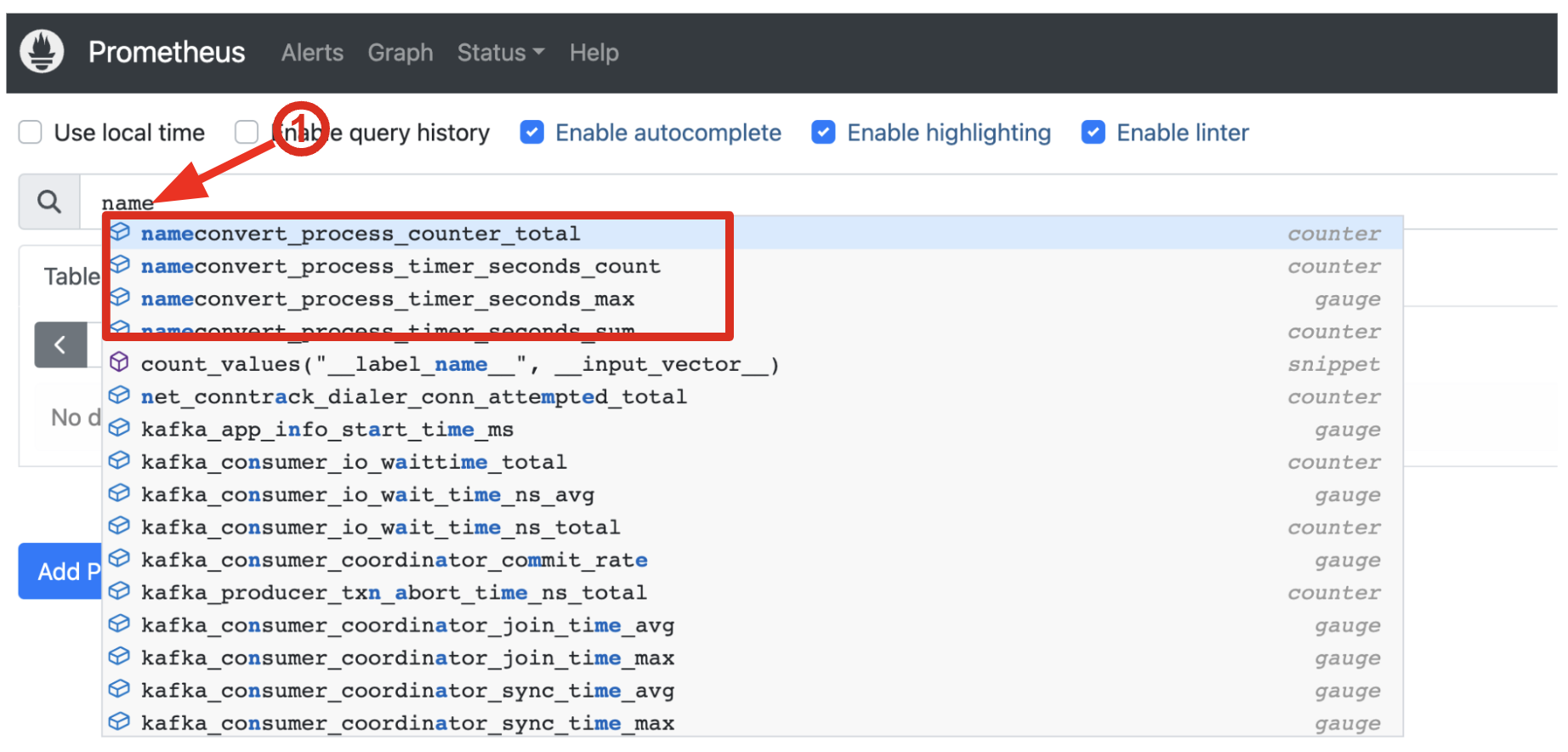Toggle the Use local time checkbox
This screenshot has height=752, width=1568.
(x=31, y=133)
